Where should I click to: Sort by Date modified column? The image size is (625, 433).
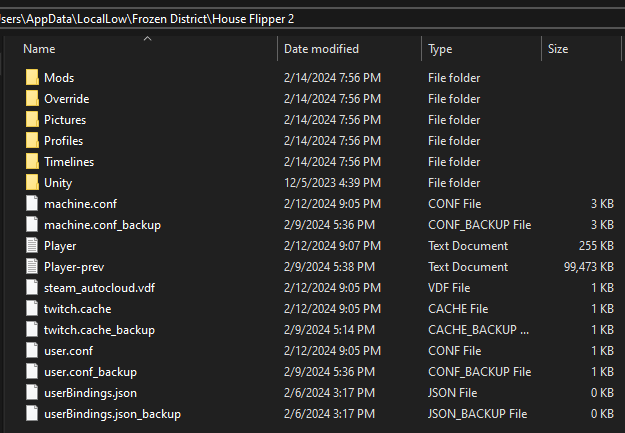click(x=321, y=49)
